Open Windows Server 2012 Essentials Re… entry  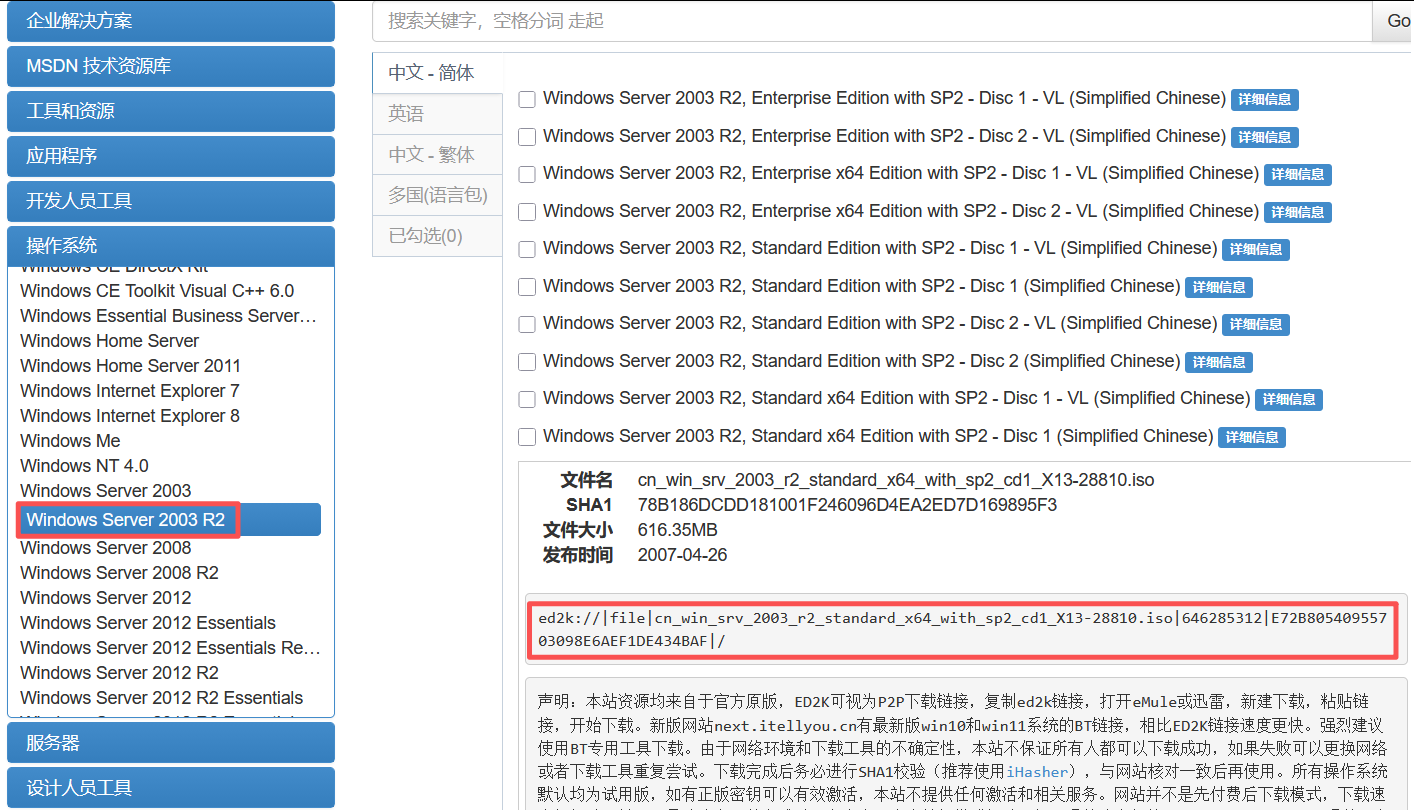click(x=170, y=648)
